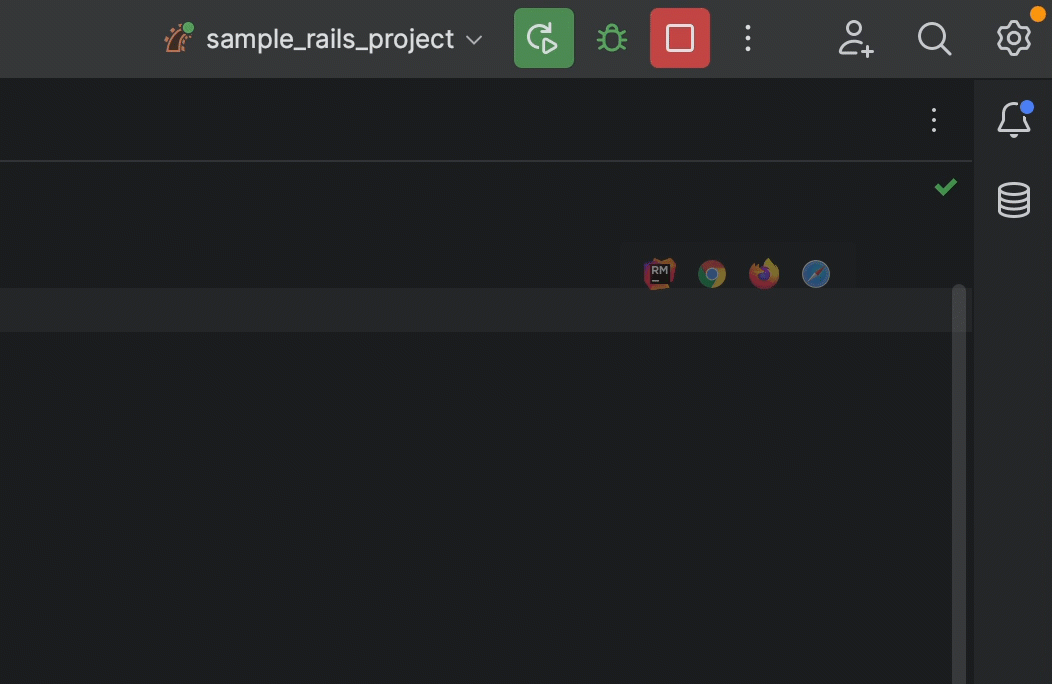Select the sample_rails_project run configuration name
Image resolution: width=1052 pixels, height=684 pixels.
[330, 40]
